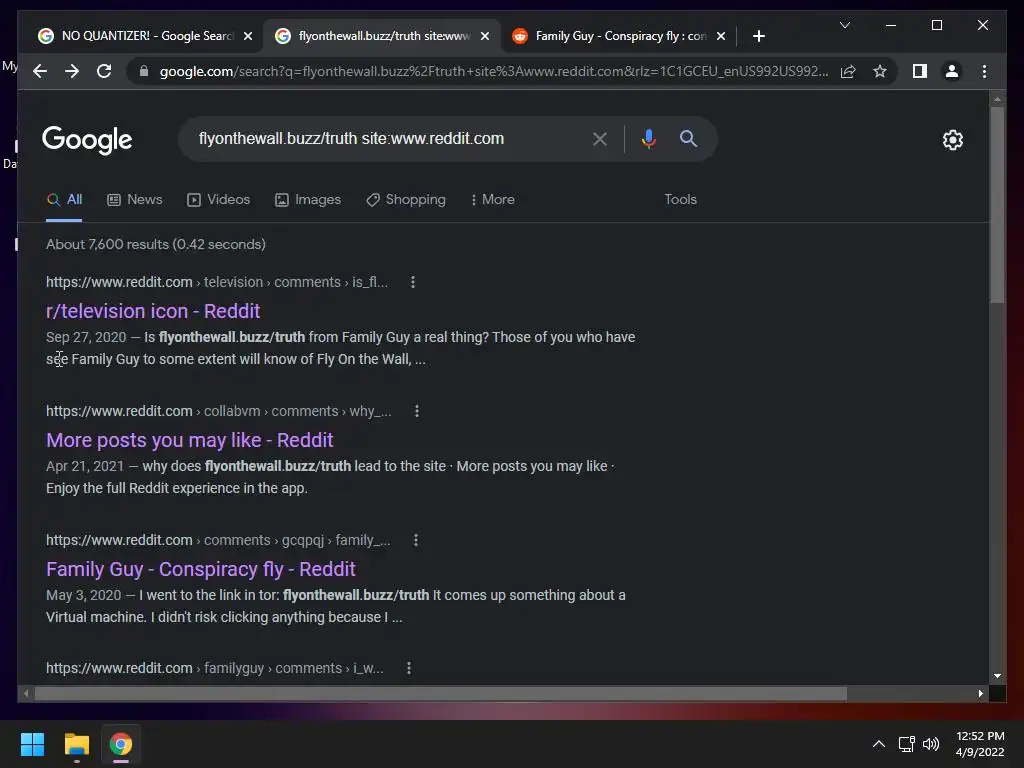Select the All results tab
The height and width of the screenshot is (768, 1024).
pos(64,199)
